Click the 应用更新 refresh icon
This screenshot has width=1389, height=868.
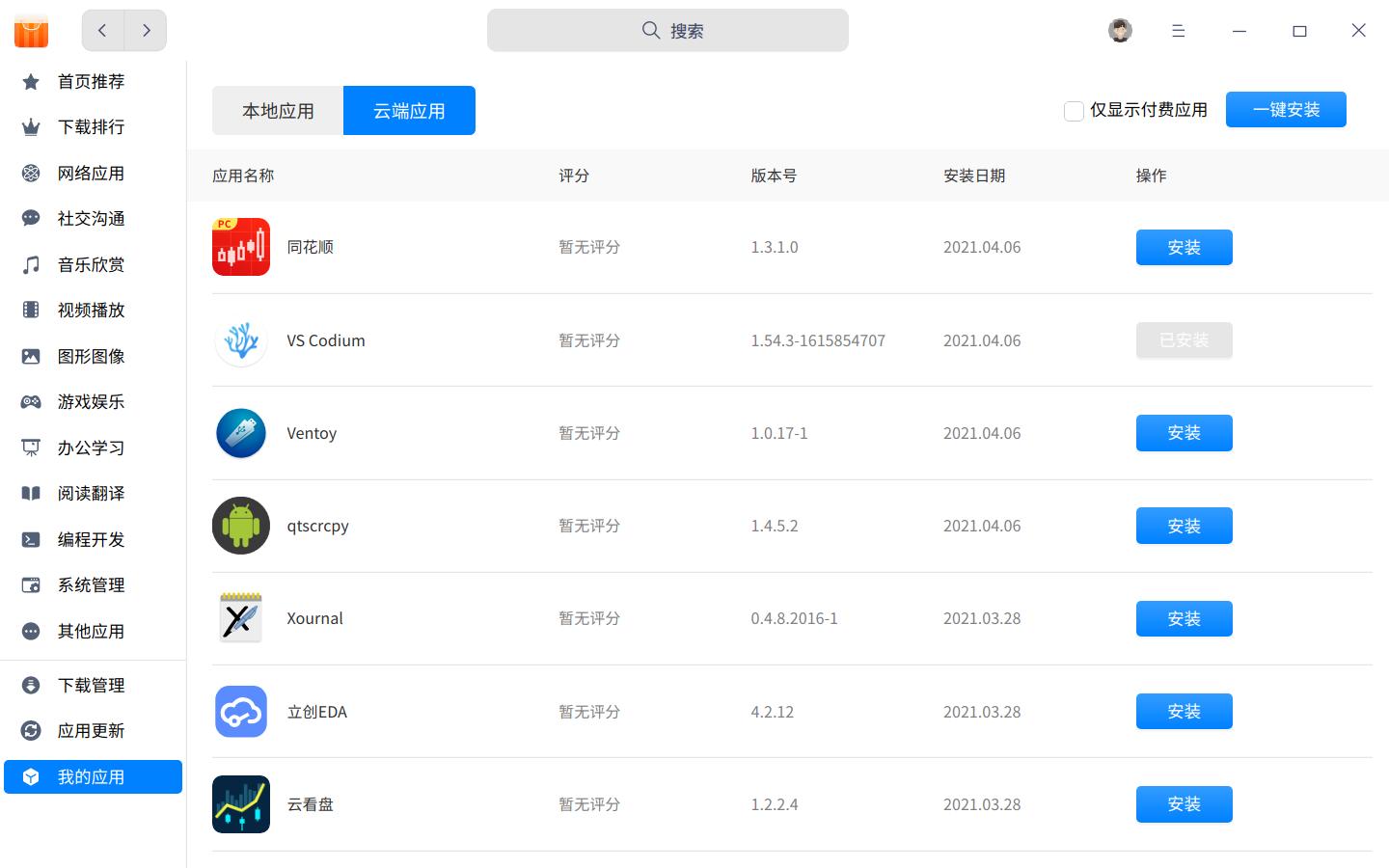31,731
